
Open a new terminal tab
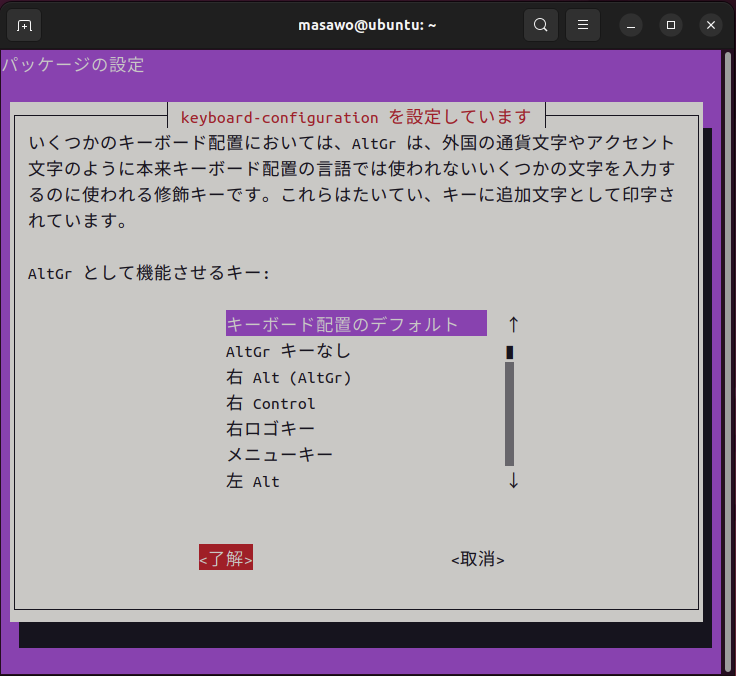coord(24,25)
